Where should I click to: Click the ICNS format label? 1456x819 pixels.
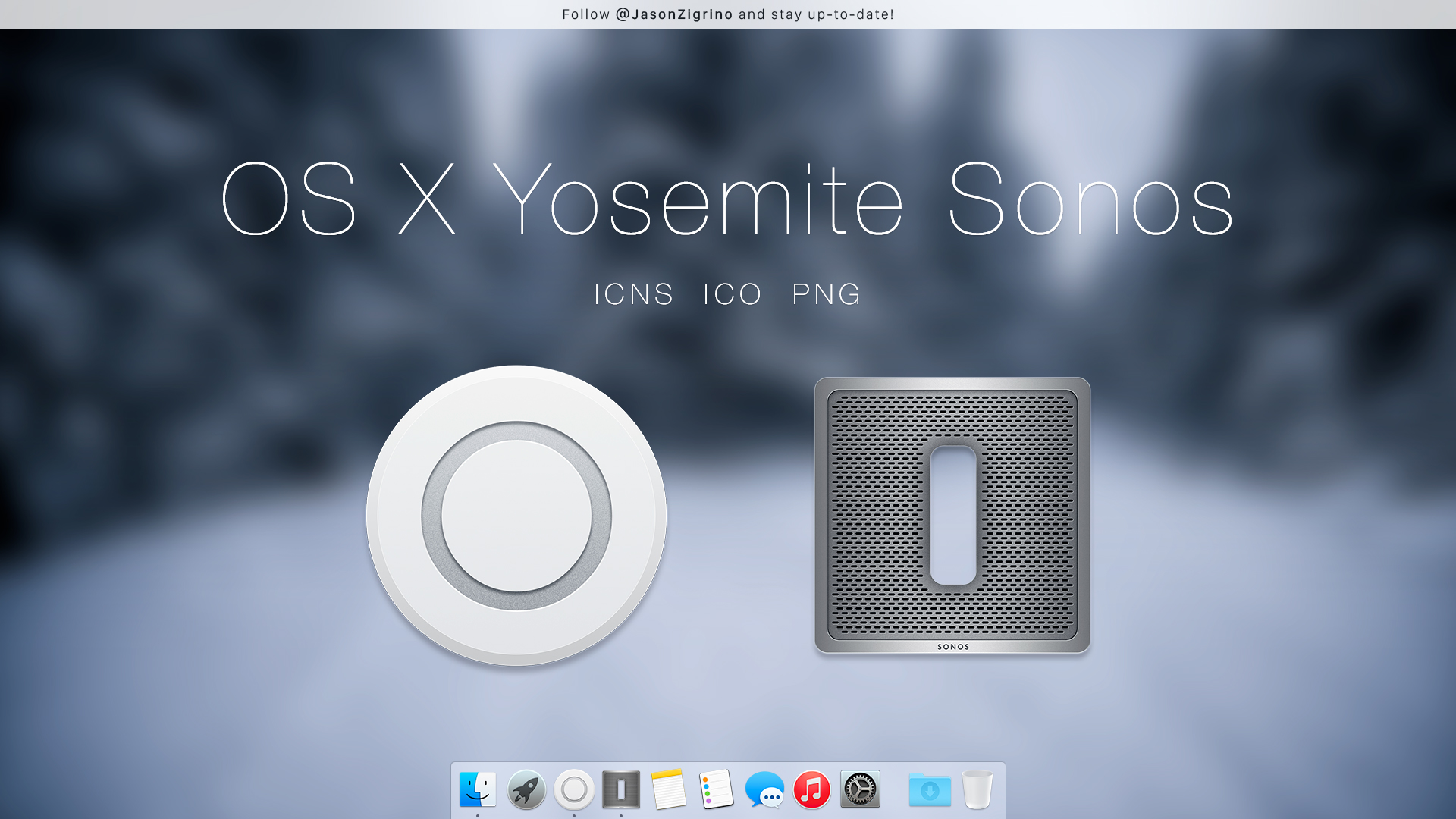click(634, 294)
